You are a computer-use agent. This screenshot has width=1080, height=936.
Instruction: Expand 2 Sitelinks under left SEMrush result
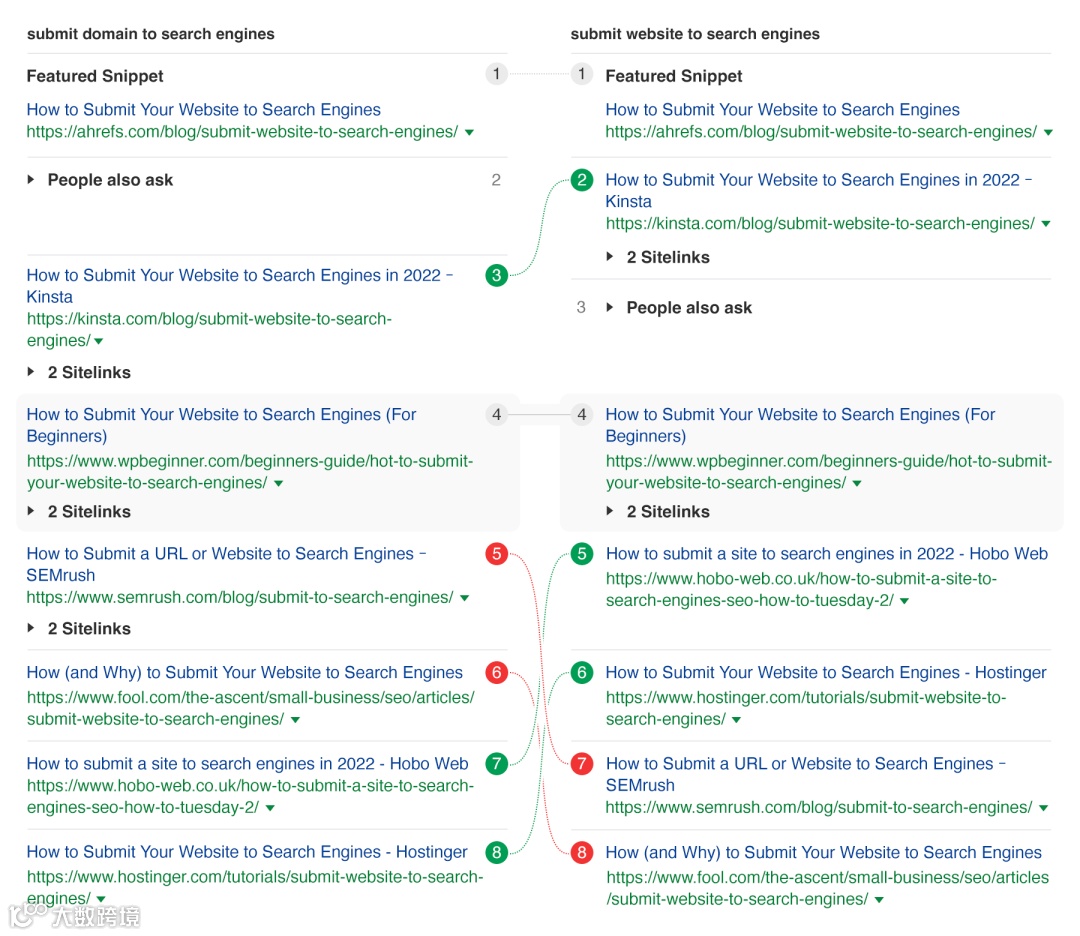(79, 629)
